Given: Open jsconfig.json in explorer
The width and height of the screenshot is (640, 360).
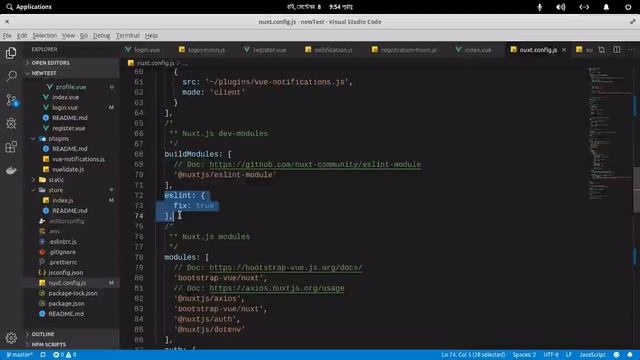Looking at the screenshot, I should 65,273.
